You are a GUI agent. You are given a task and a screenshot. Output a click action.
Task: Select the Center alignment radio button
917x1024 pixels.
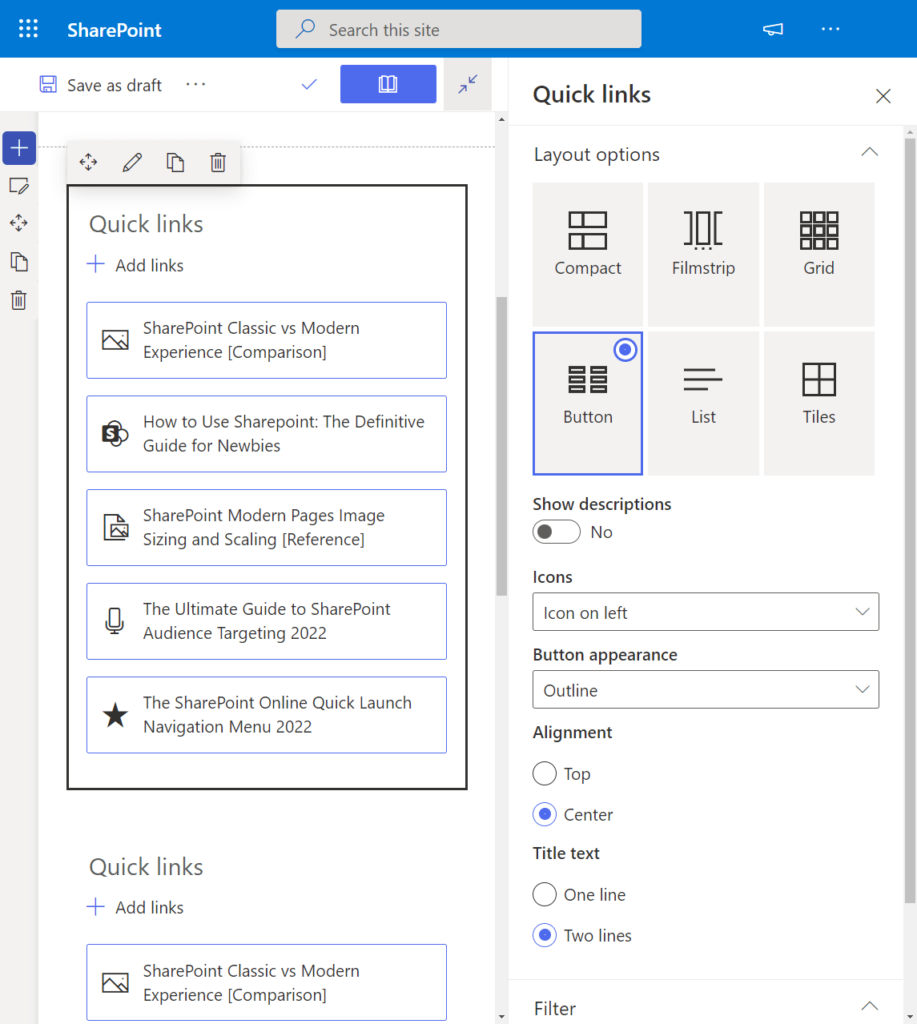545,814
